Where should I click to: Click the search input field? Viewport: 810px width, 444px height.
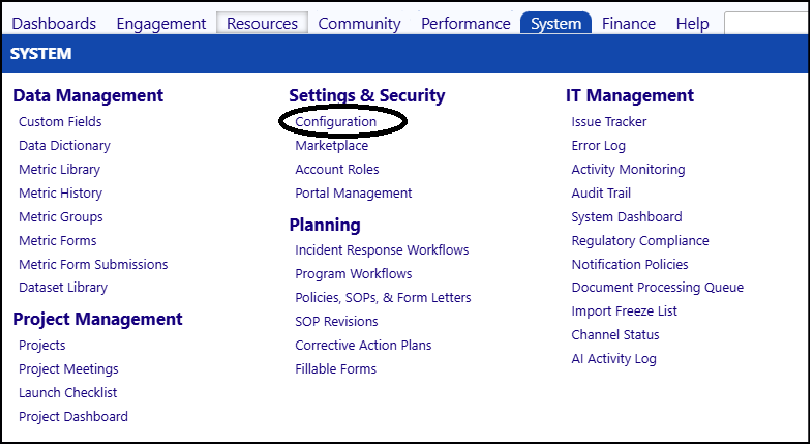tap(767, 23)
